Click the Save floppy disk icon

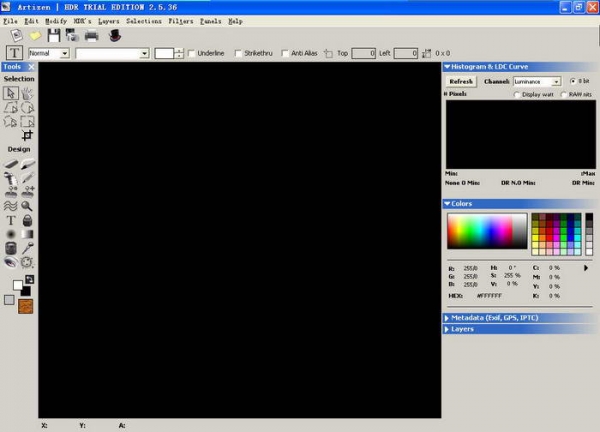point(54,36)
